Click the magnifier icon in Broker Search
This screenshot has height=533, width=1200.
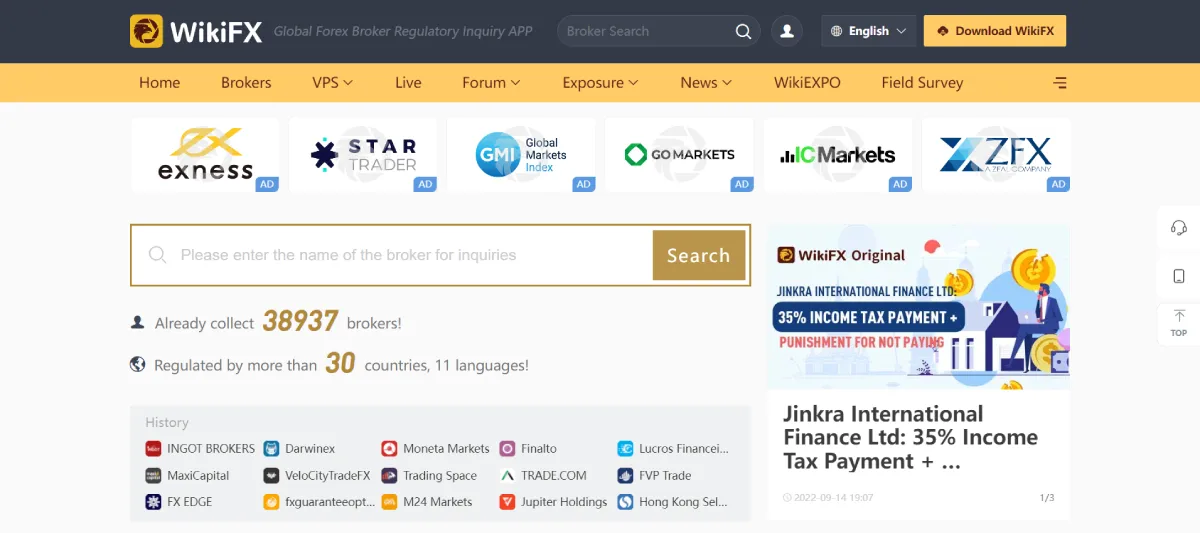point(743,31)
